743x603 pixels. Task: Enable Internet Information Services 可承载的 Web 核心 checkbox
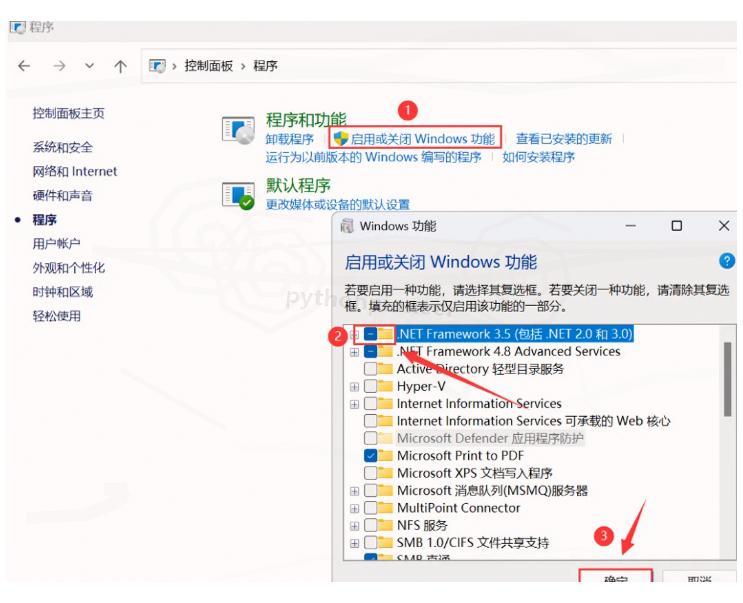pos(371,421)
